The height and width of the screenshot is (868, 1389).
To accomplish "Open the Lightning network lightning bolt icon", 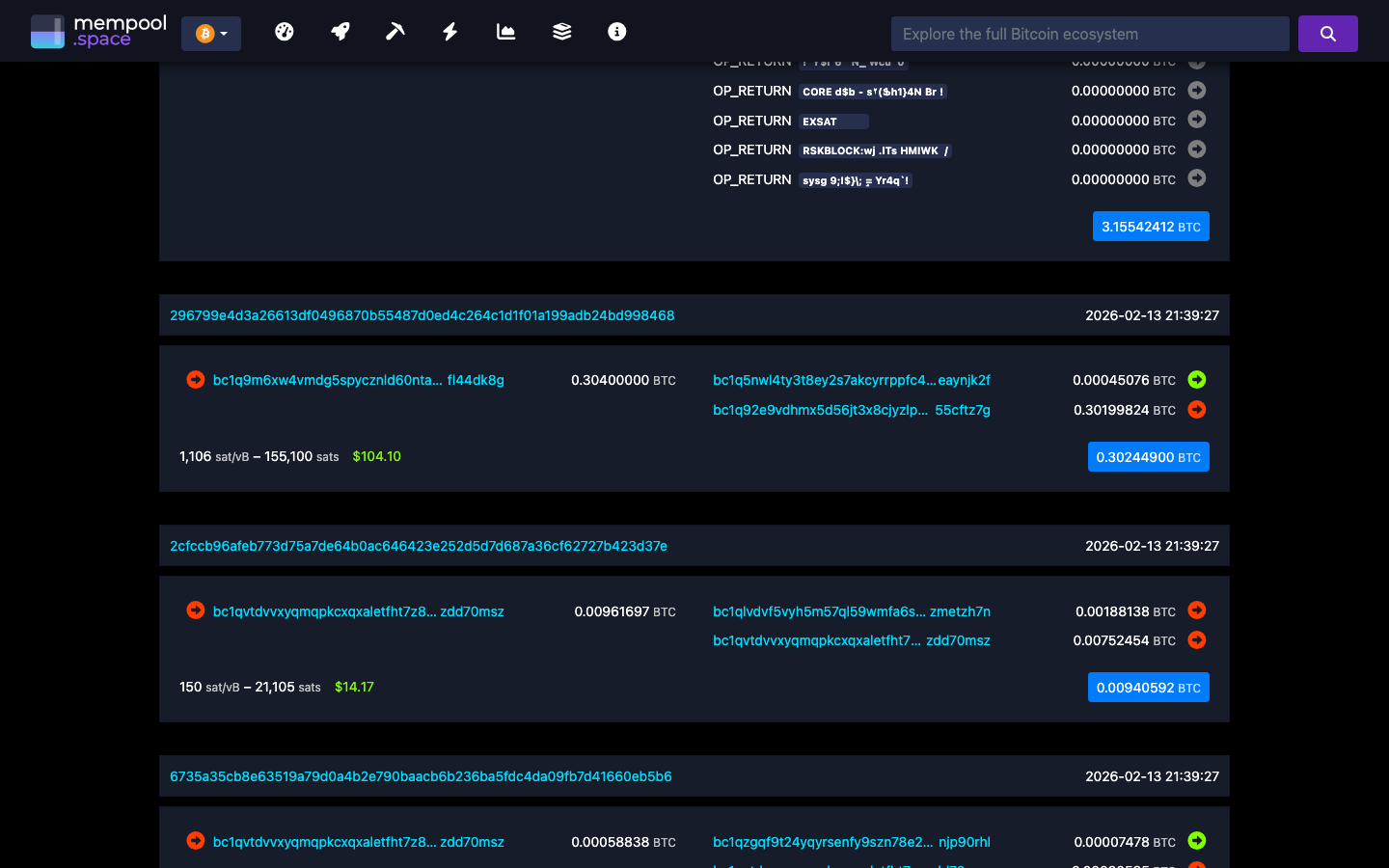I will tap(449, 31).
